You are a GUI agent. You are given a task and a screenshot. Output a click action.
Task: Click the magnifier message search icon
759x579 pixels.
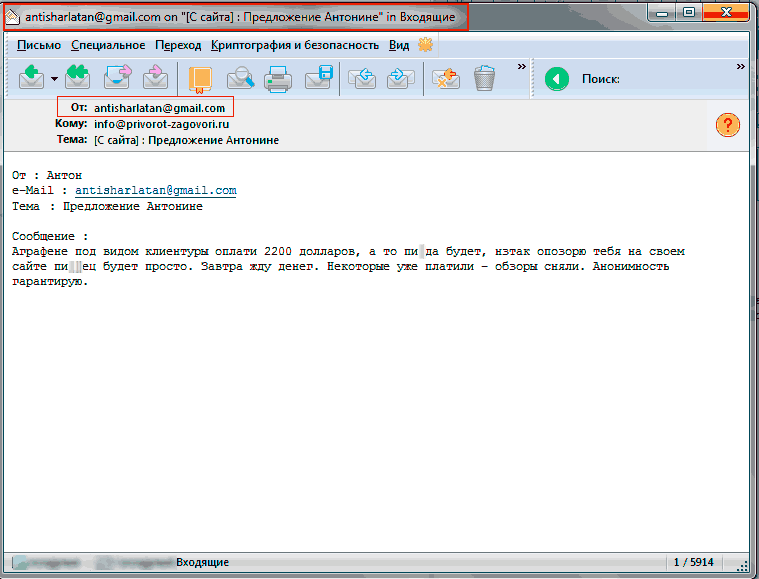coord(240,77)
